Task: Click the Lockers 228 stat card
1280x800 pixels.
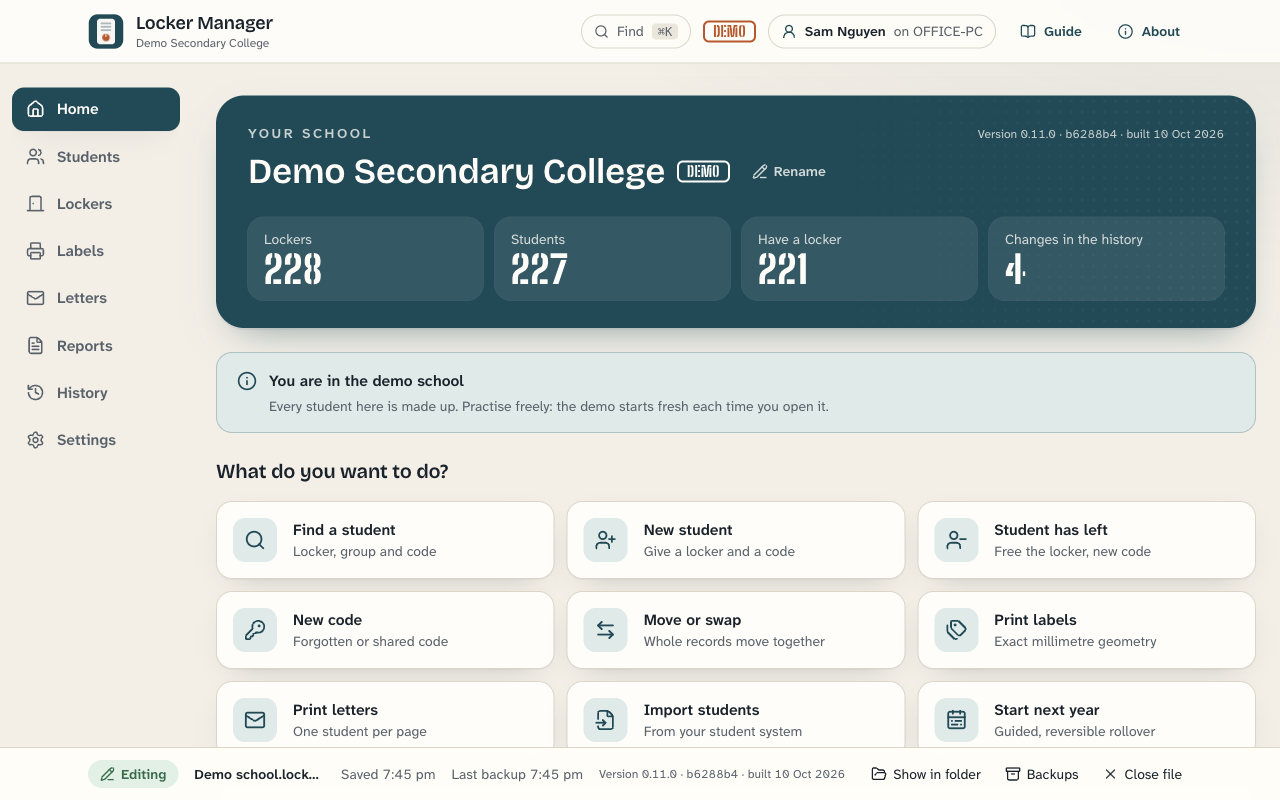Action: tap(365, 259)
